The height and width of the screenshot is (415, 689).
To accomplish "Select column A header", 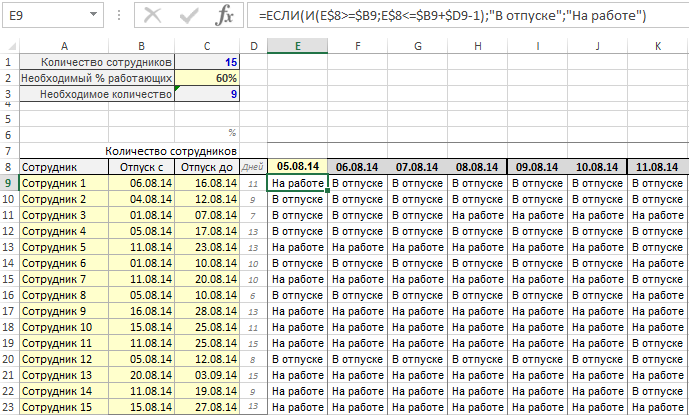I will point(64,46).
